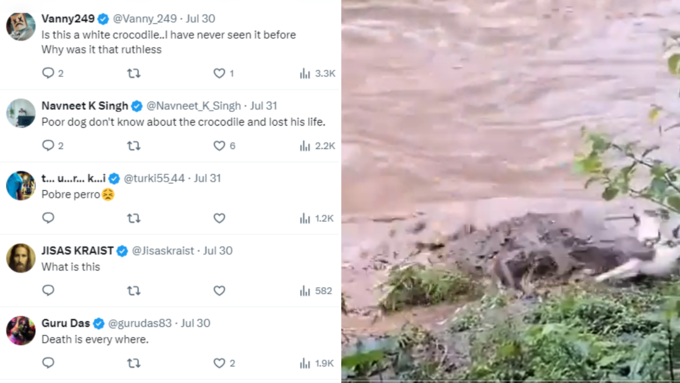Like the 'Pobre perro' tweet

click(x=219, y=218)
